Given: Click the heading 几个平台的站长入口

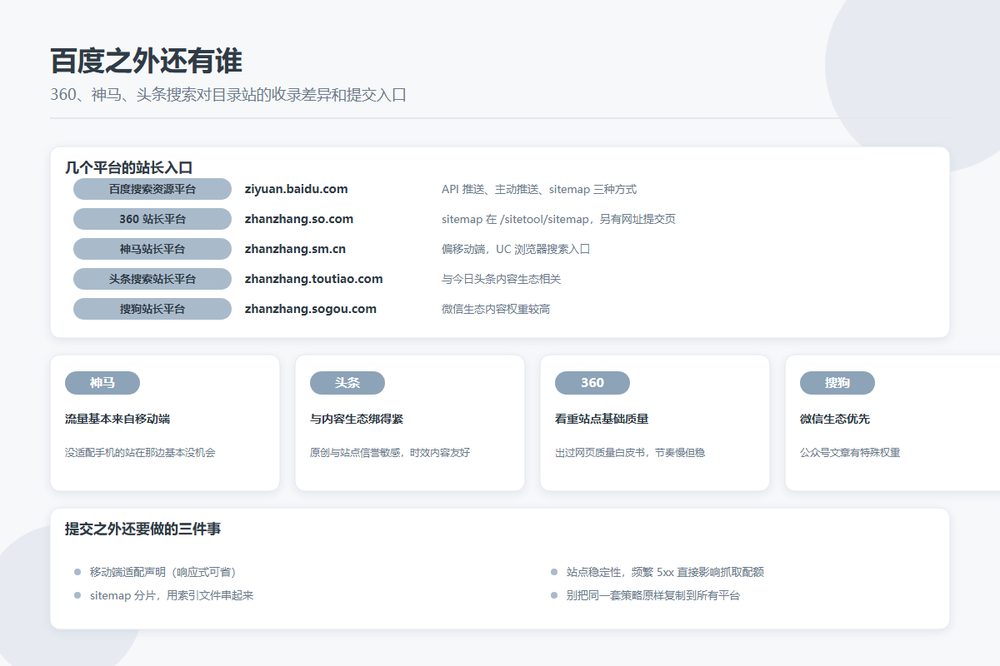Looking at the screenshot, I should click(x=129, y=168).
